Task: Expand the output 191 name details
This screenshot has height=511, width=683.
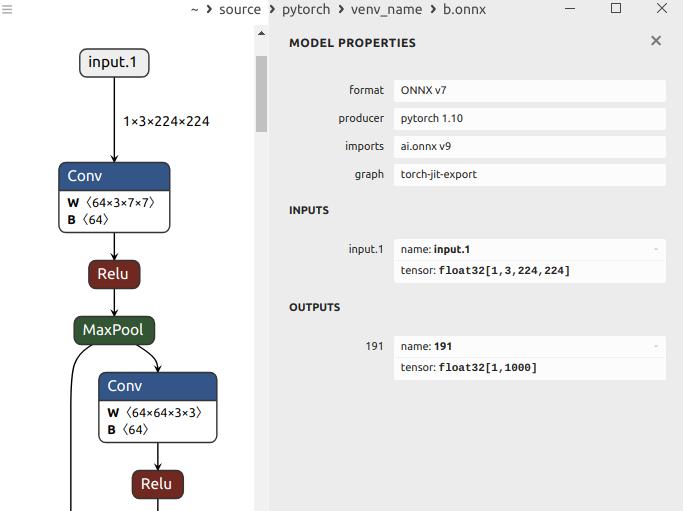Action: [656, 346]
